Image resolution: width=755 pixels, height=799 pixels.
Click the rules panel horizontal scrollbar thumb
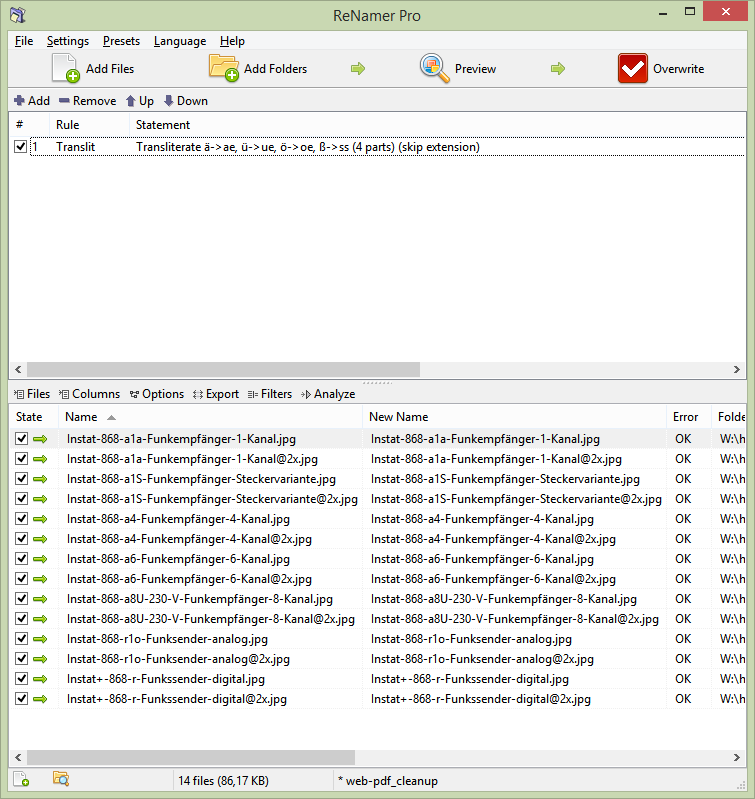pyautogui.click(x=223, y=369)
